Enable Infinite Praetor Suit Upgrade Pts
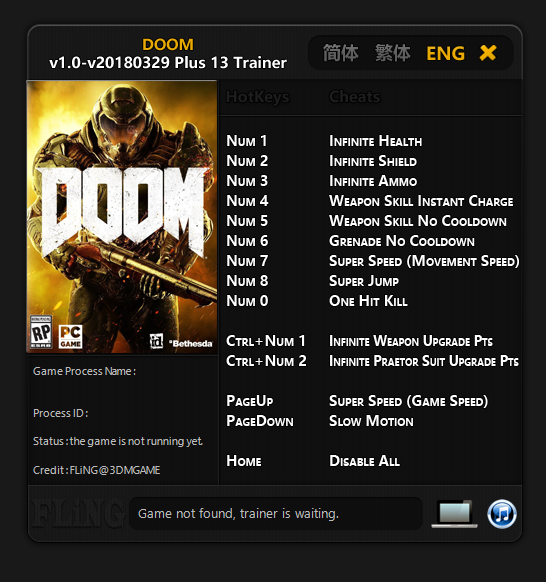 (424, 361)
